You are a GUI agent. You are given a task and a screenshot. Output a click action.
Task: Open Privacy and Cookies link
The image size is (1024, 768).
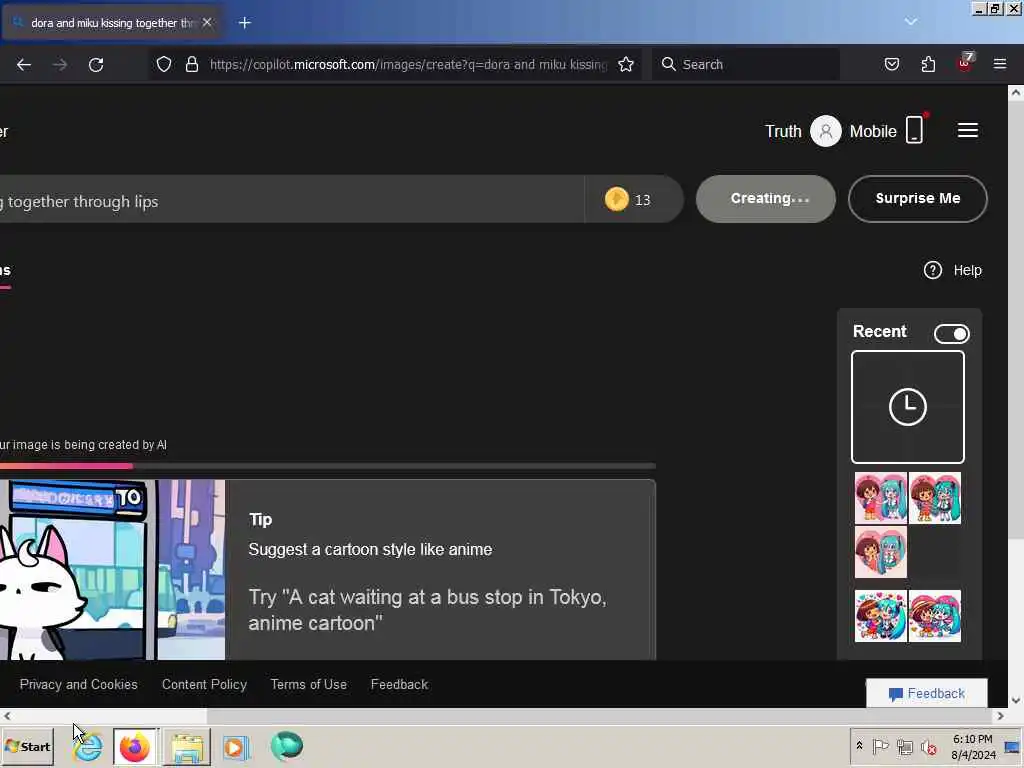[x=78, y=684]
